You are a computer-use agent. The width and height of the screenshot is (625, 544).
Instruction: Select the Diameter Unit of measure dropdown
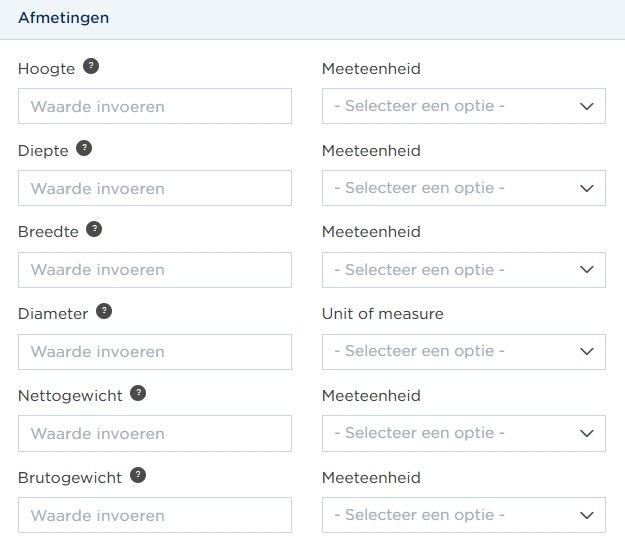464,352
